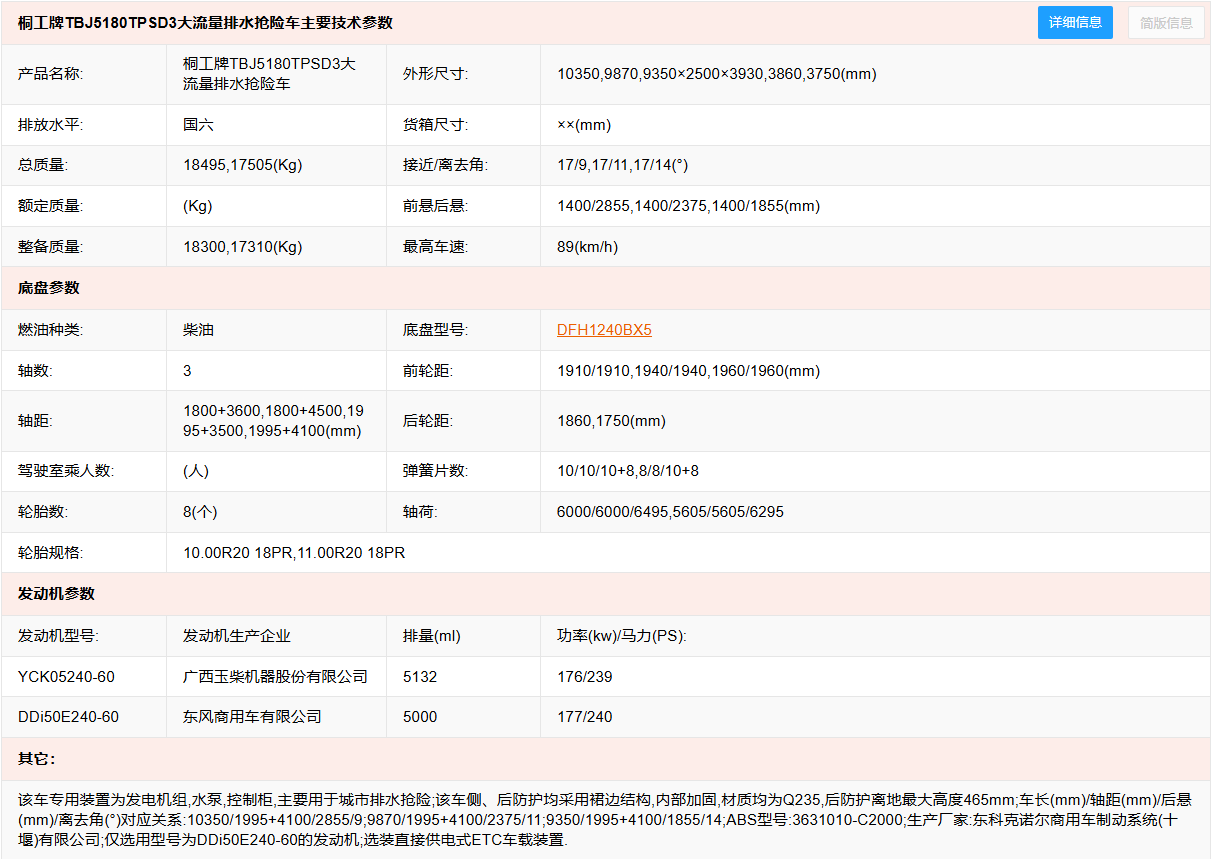Click the 轴数 label

pyautogui.click(x=35, y=371)
